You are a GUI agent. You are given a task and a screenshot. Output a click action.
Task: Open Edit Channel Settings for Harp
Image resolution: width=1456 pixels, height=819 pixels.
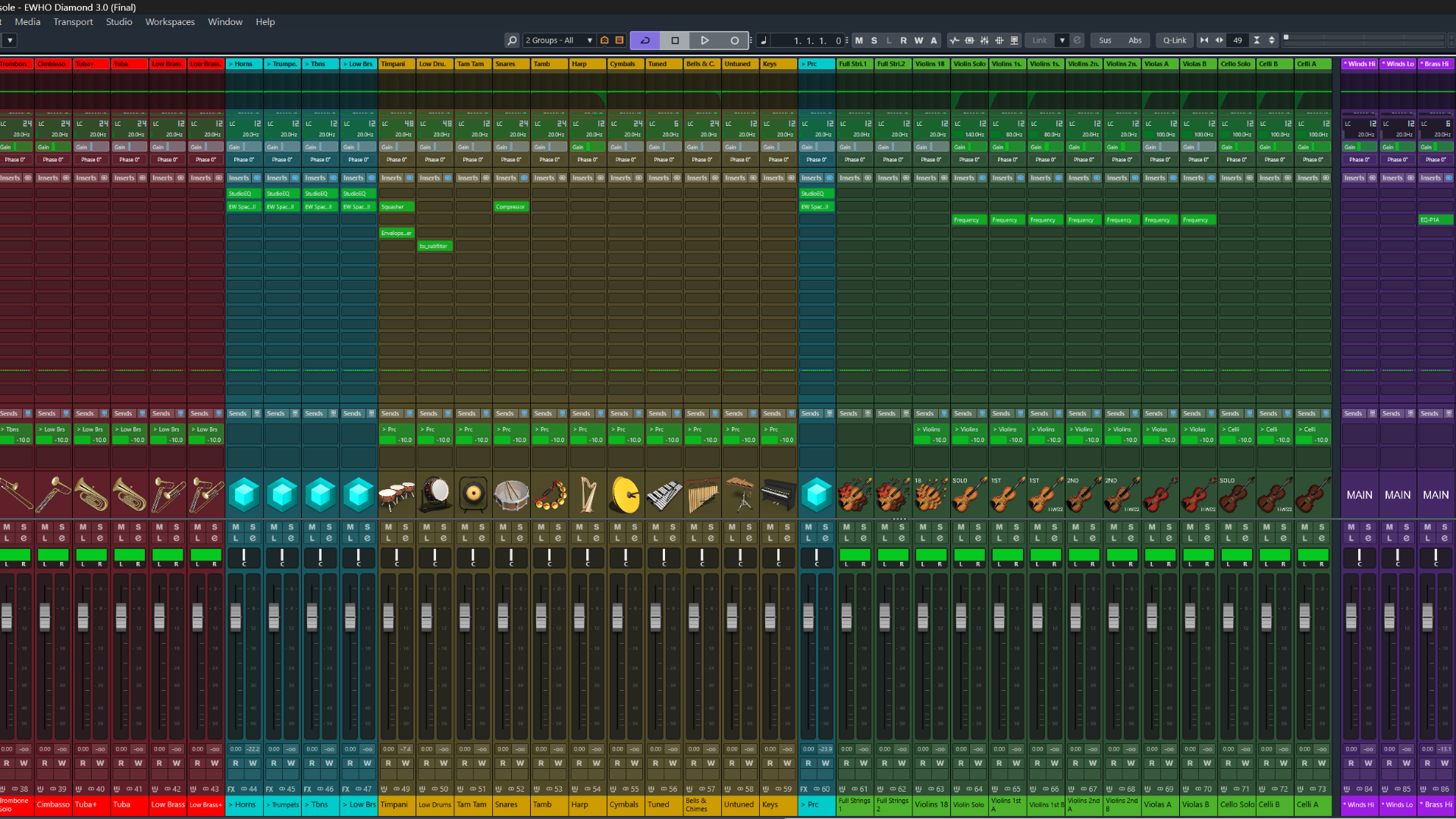click(x=596, y=538)
